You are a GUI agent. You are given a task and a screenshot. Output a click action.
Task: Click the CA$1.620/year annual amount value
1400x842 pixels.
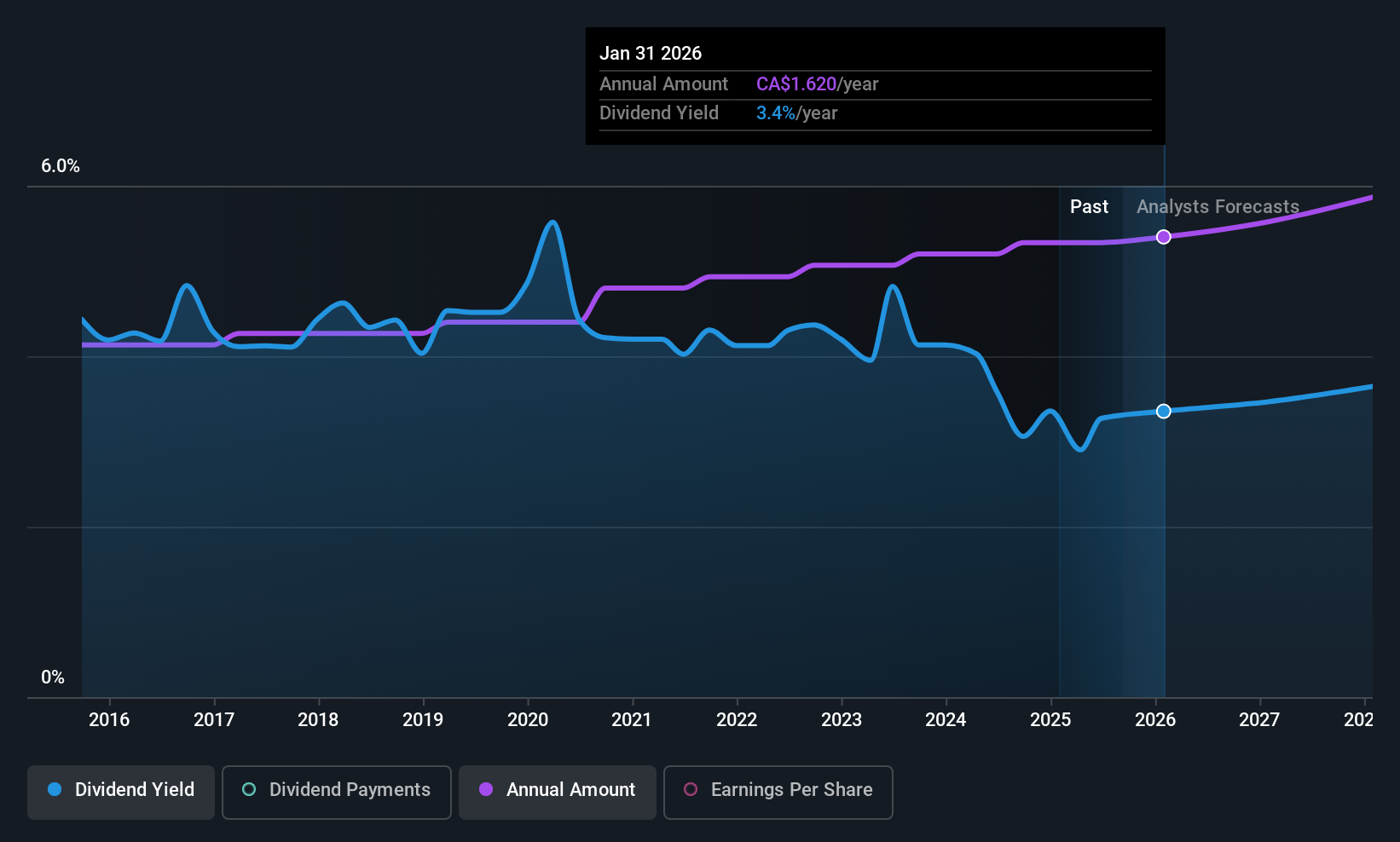817,84
